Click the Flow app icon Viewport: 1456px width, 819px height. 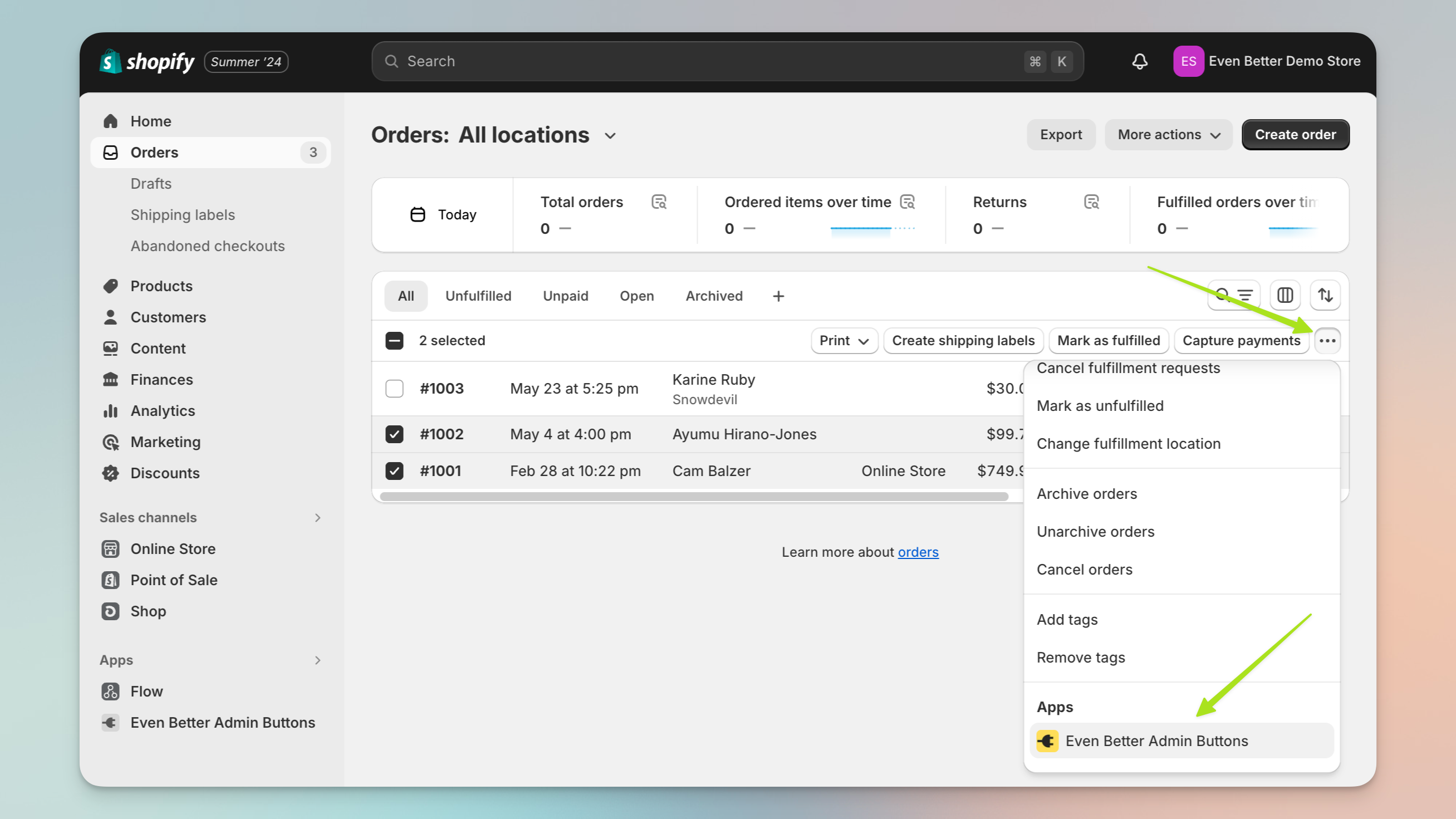click(110, 691)
